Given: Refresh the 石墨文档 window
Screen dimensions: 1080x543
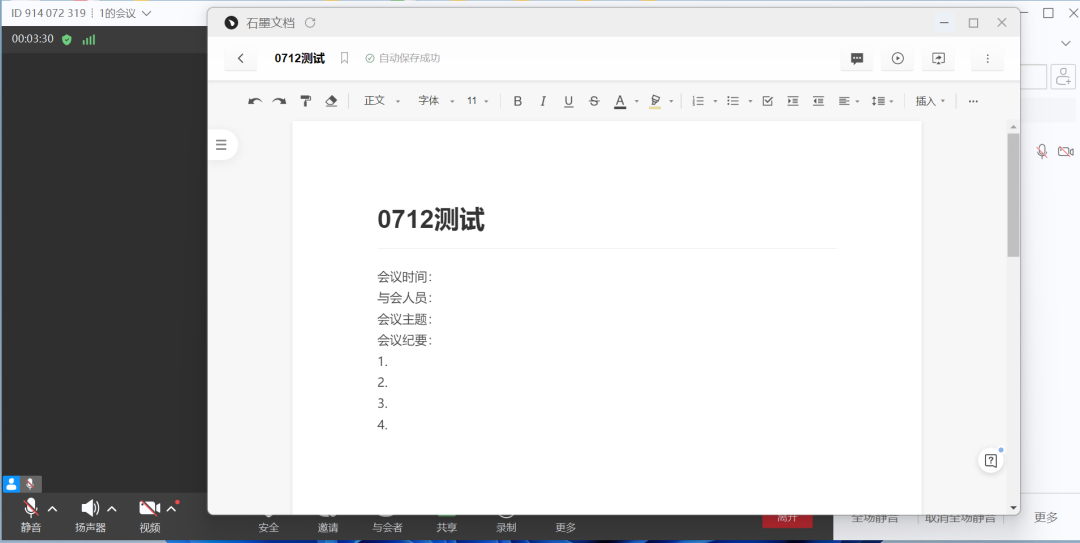Looking at the screenshot, I should point(310,23).
